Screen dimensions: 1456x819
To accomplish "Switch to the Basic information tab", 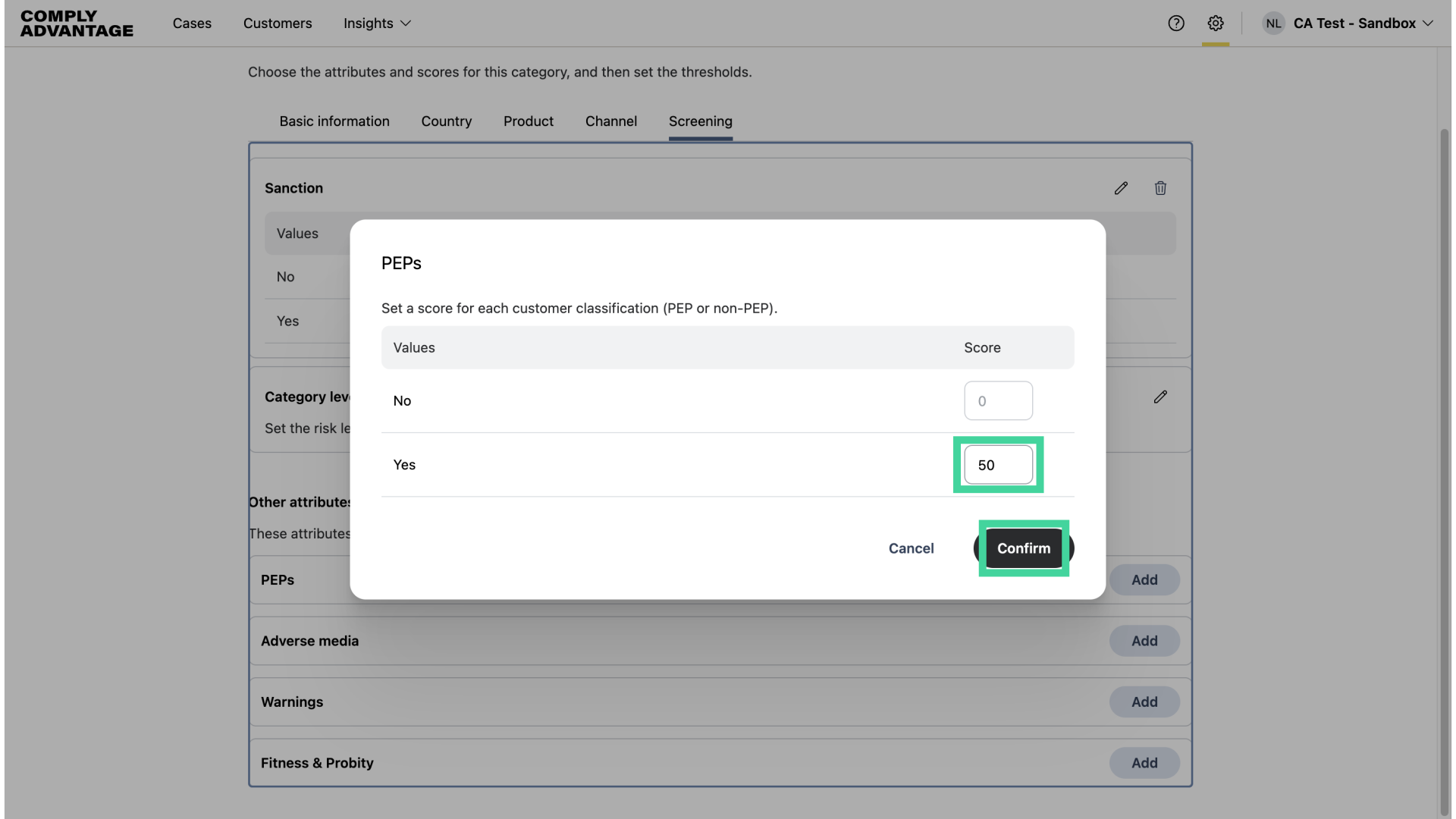I will [x=334, y=121].
